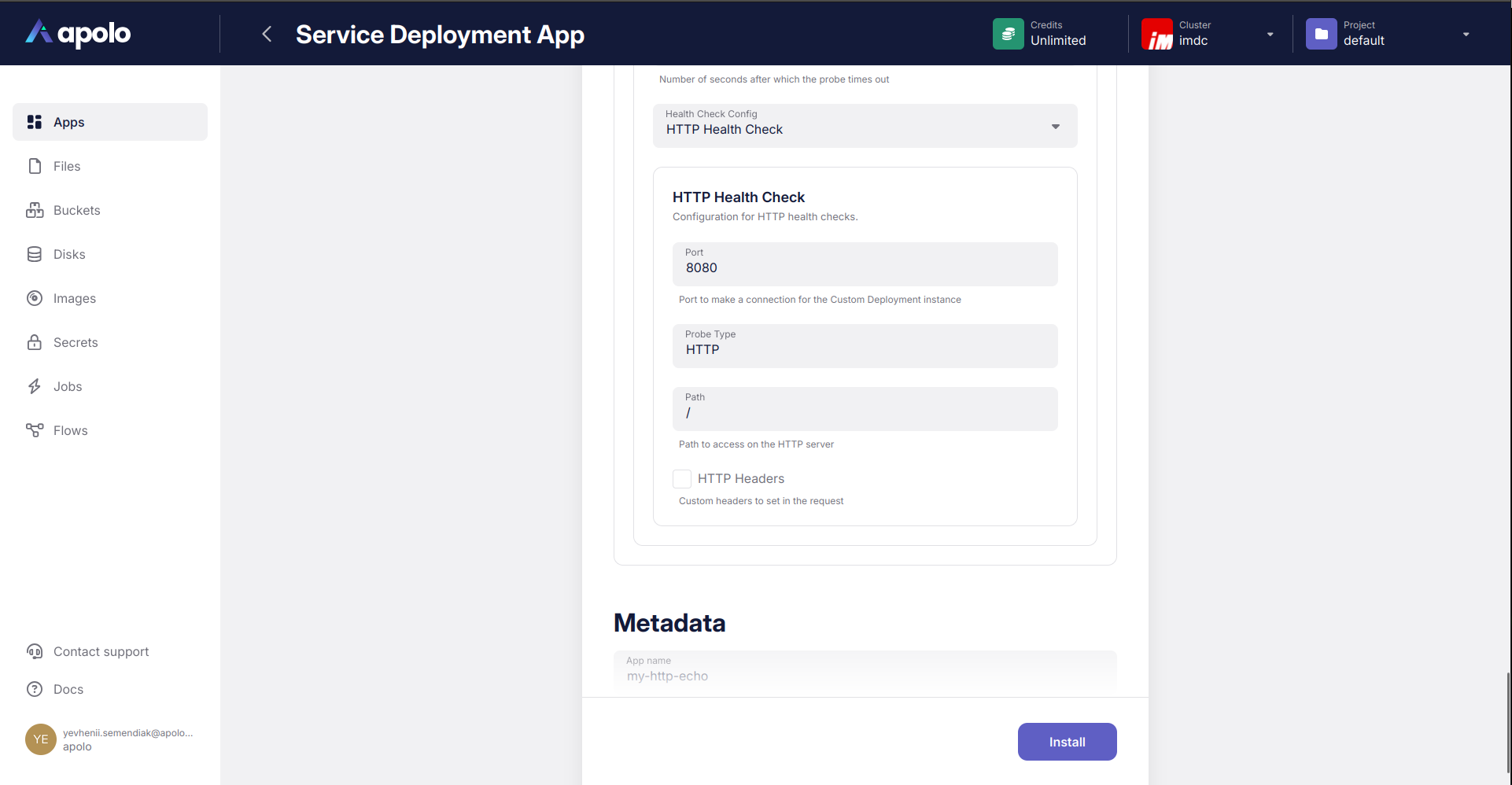Screen dimensions: 1512x785
Task: Click the Jobs lightning bolt icon
Action: (35, 386)
